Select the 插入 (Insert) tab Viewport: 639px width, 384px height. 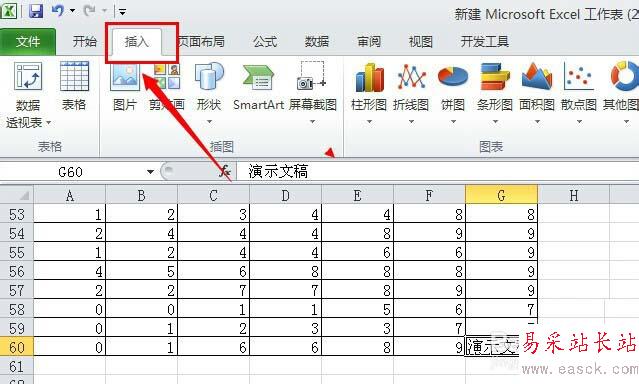tap(137, 42)
